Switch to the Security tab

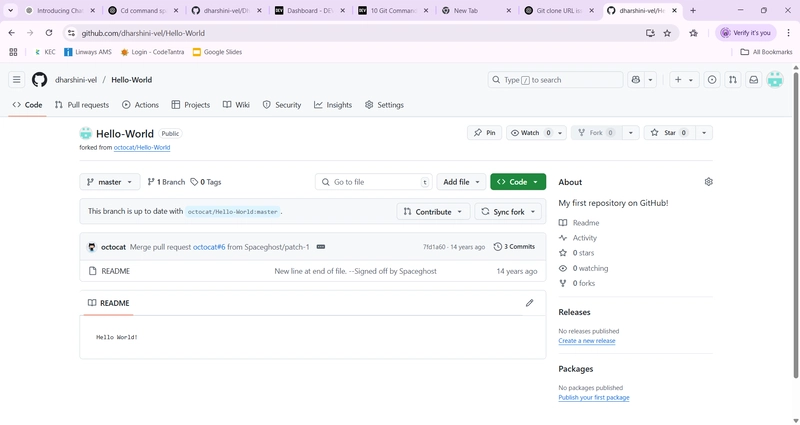pyautogui.click(x=282, y=105)
